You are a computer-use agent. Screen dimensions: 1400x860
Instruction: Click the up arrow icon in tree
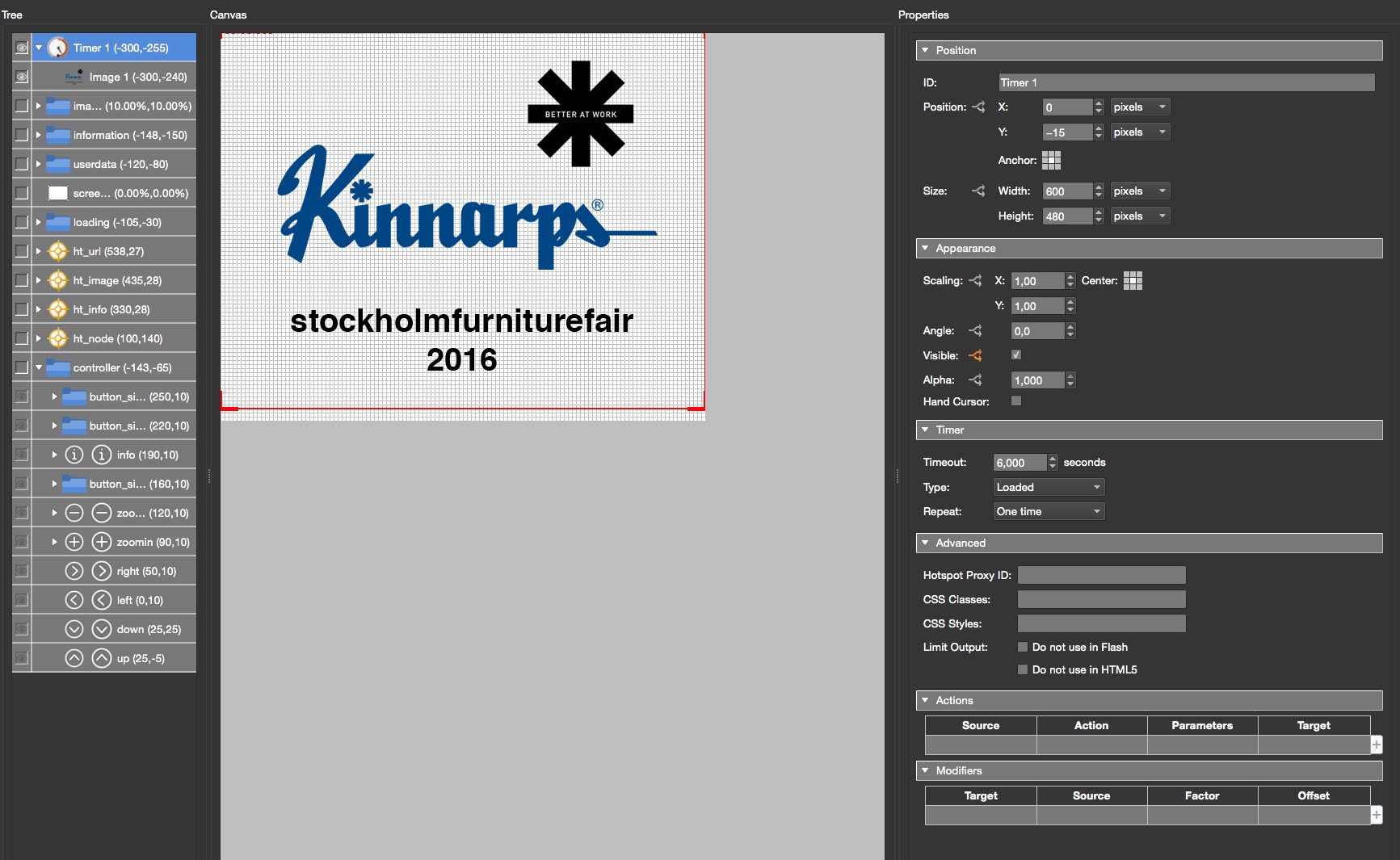(74, 658)
